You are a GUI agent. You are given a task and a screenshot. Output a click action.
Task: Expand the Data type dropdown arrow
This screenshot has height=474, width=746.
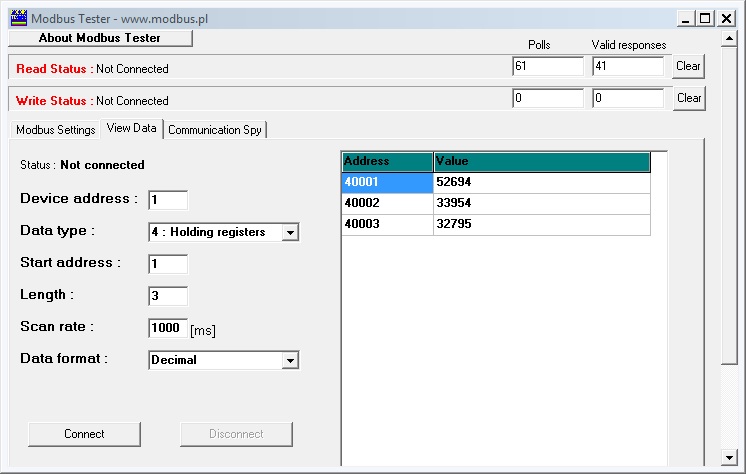pos(290,232)
